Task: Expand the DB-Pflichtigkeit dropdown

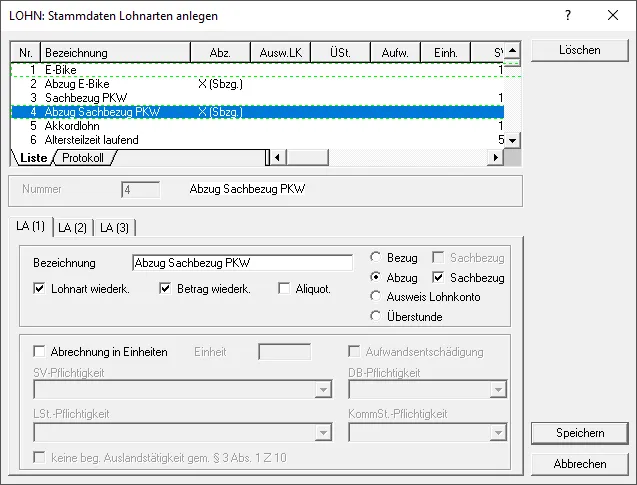Action: click(498, 390)
